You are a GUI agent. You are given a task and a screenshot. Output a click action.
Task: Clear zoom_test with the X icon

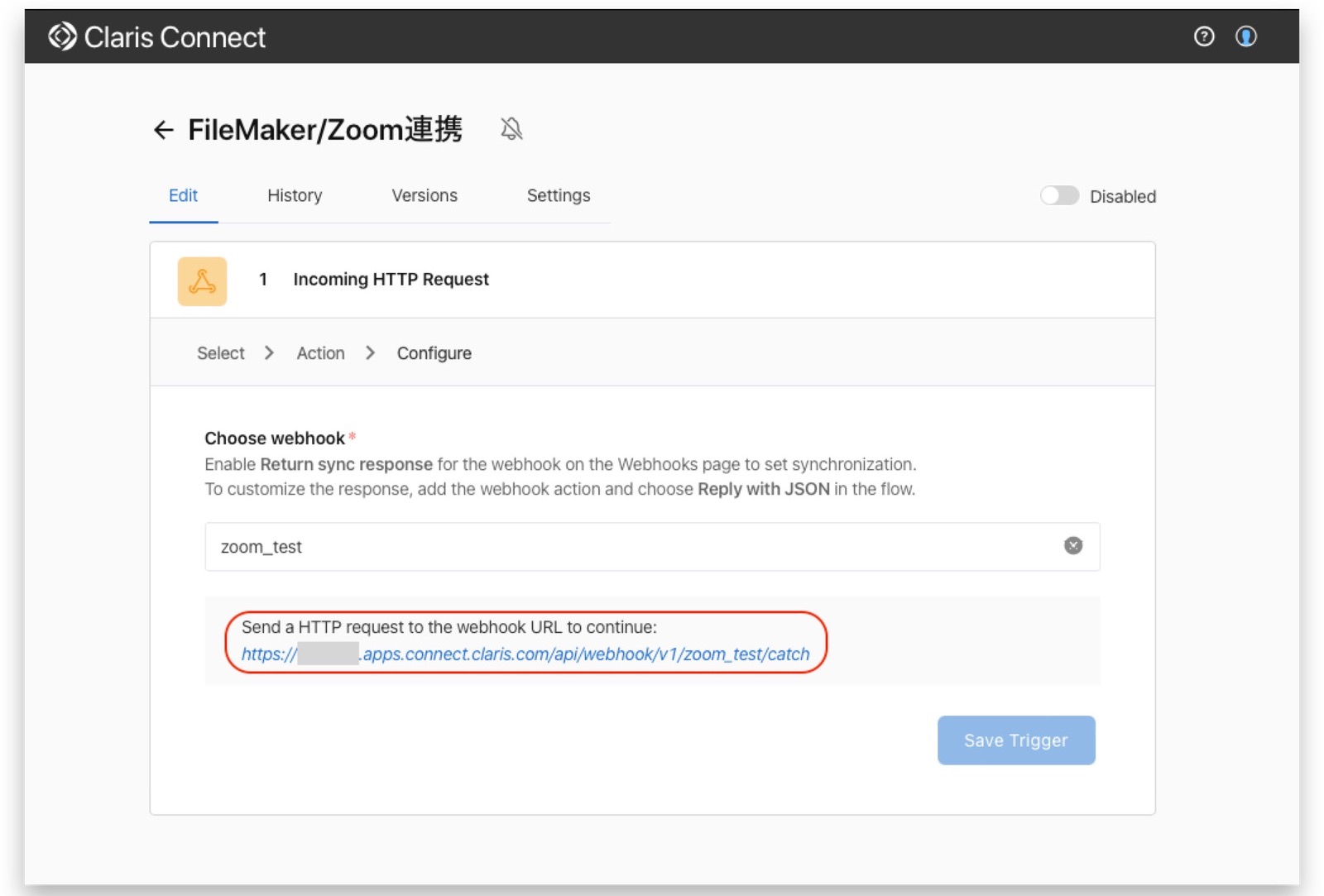coord(1073,545)
